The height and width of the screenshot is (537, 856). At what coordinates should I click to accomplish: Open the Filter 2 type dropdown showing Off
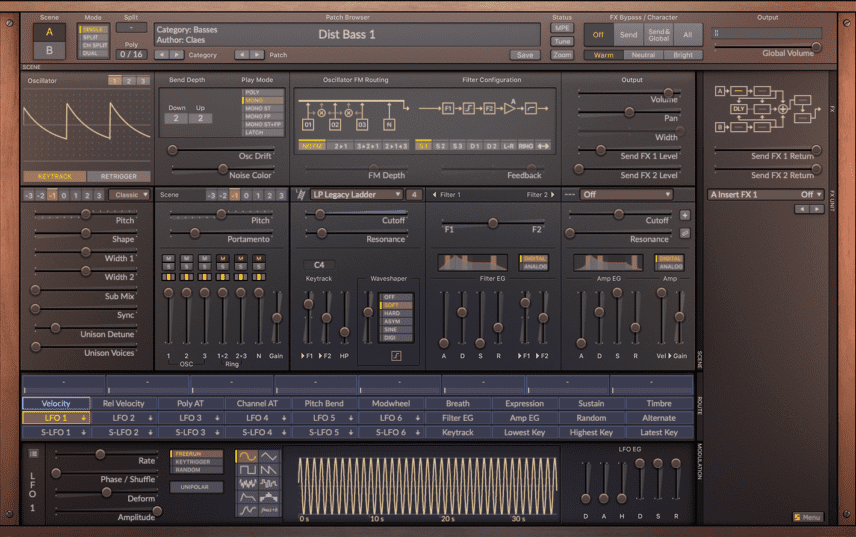[626, 194]
